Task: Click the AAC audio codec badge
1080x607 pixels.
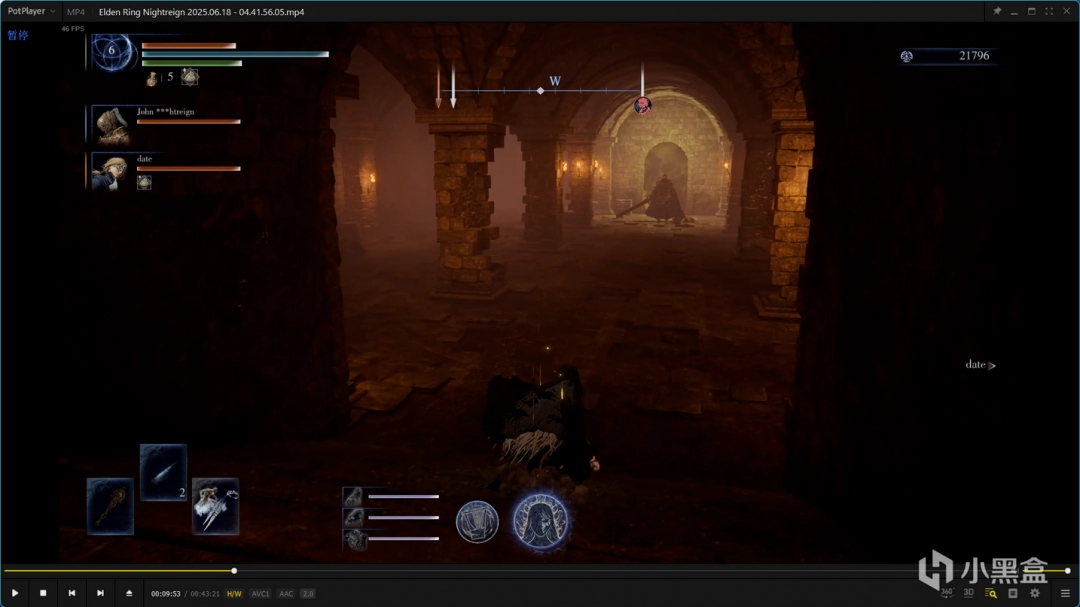Action: 286,594
